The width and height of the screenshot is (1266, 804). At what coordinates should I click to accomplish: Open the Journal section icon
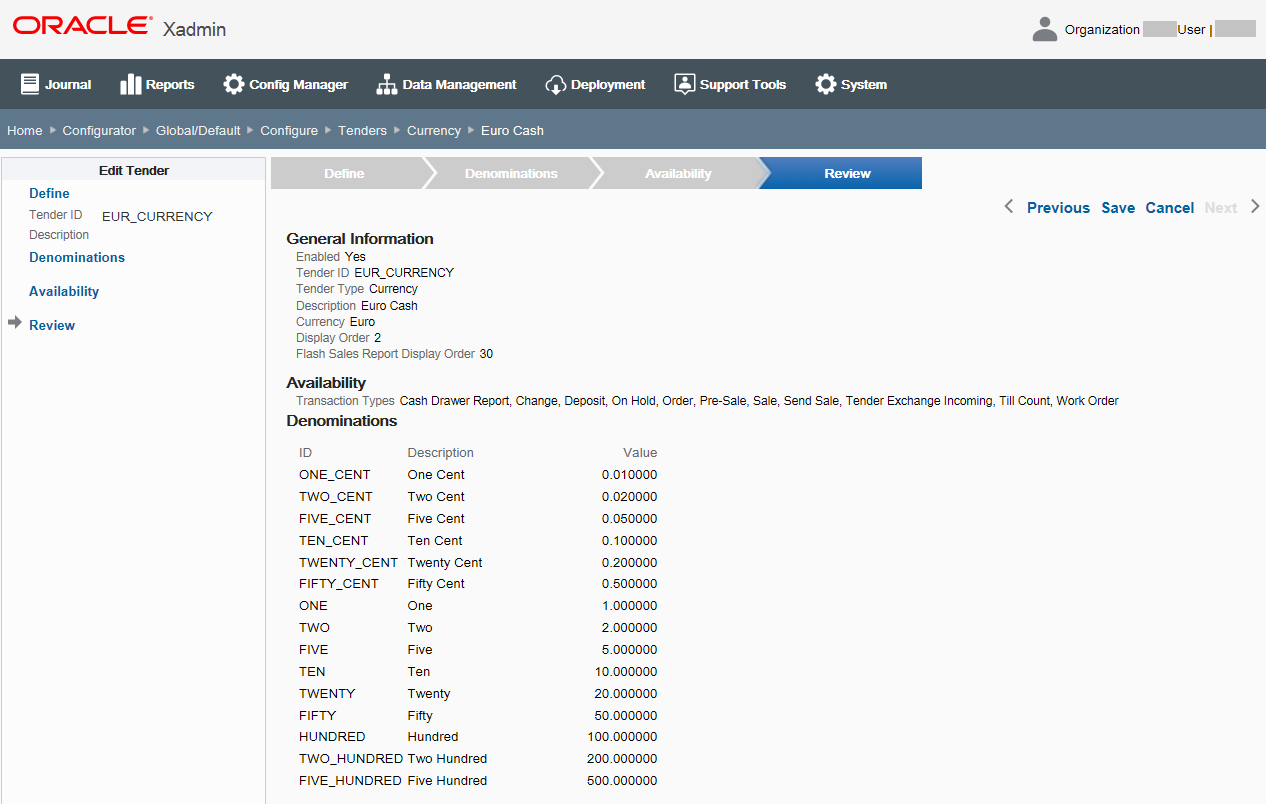click(31, 84)
